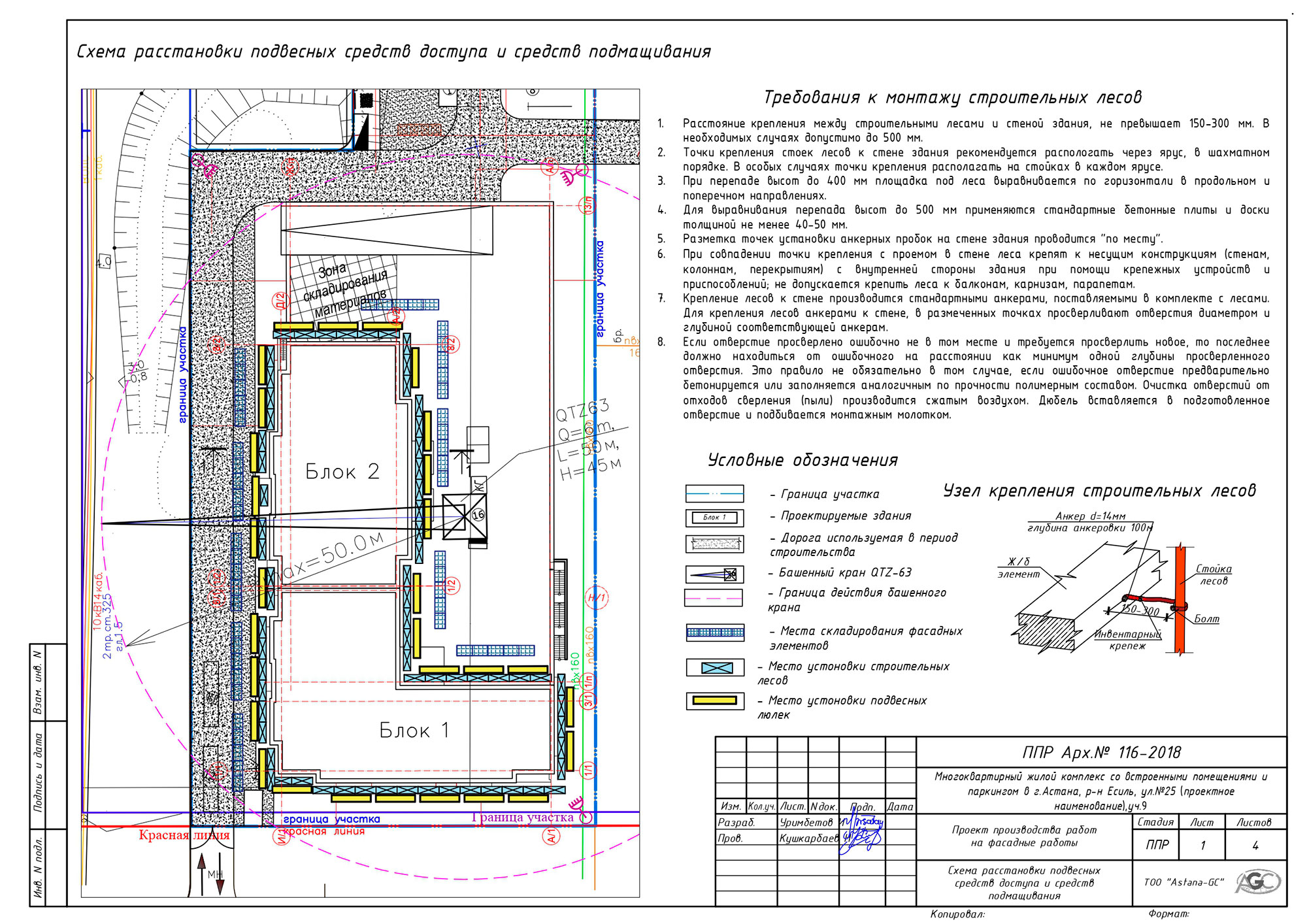Click the crane action boundary legend symbol
The image size is (1307, 924).
713,598
